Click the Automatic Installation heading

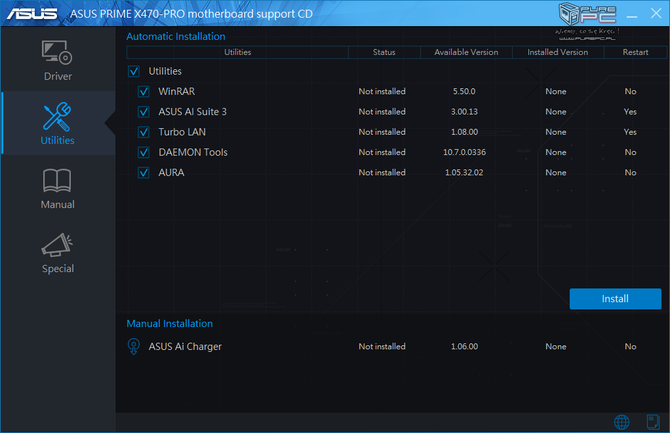(x=176, y=36)
